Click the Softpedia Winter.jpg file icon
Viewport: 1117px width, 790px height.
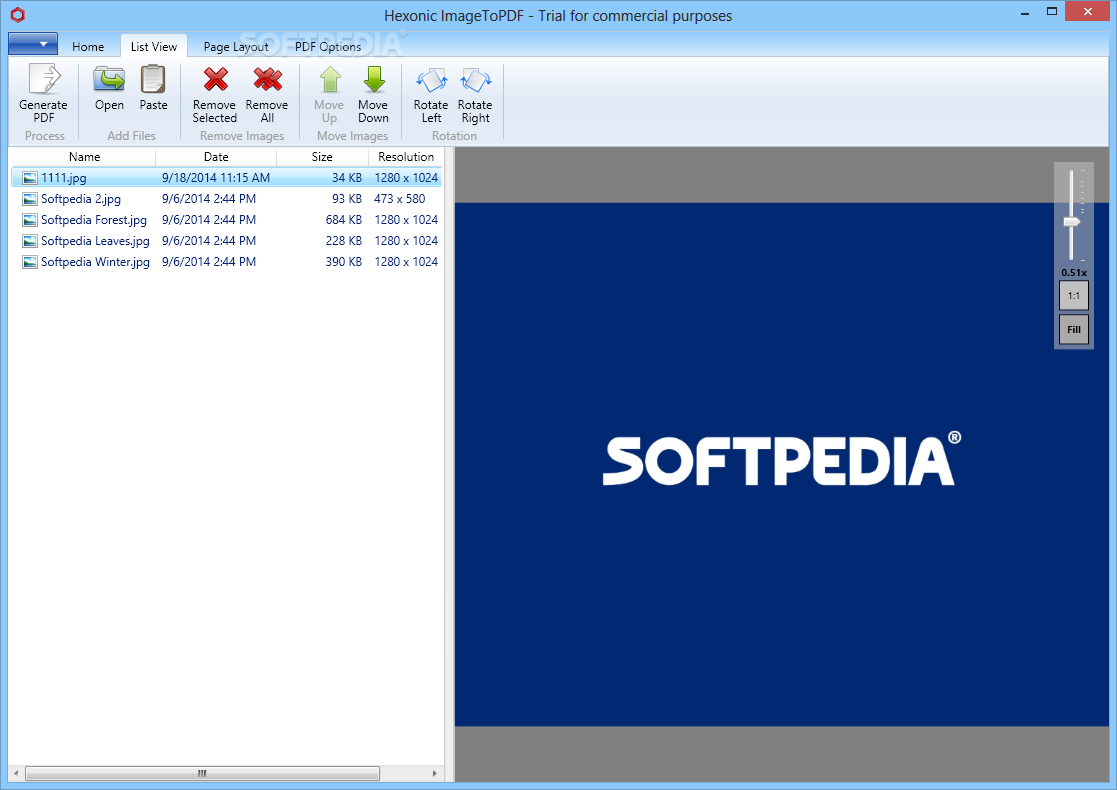point(30,262)
